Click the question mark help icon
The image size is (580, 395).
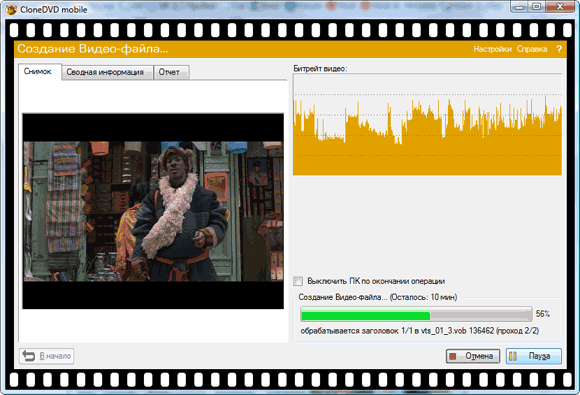(559, 49)
